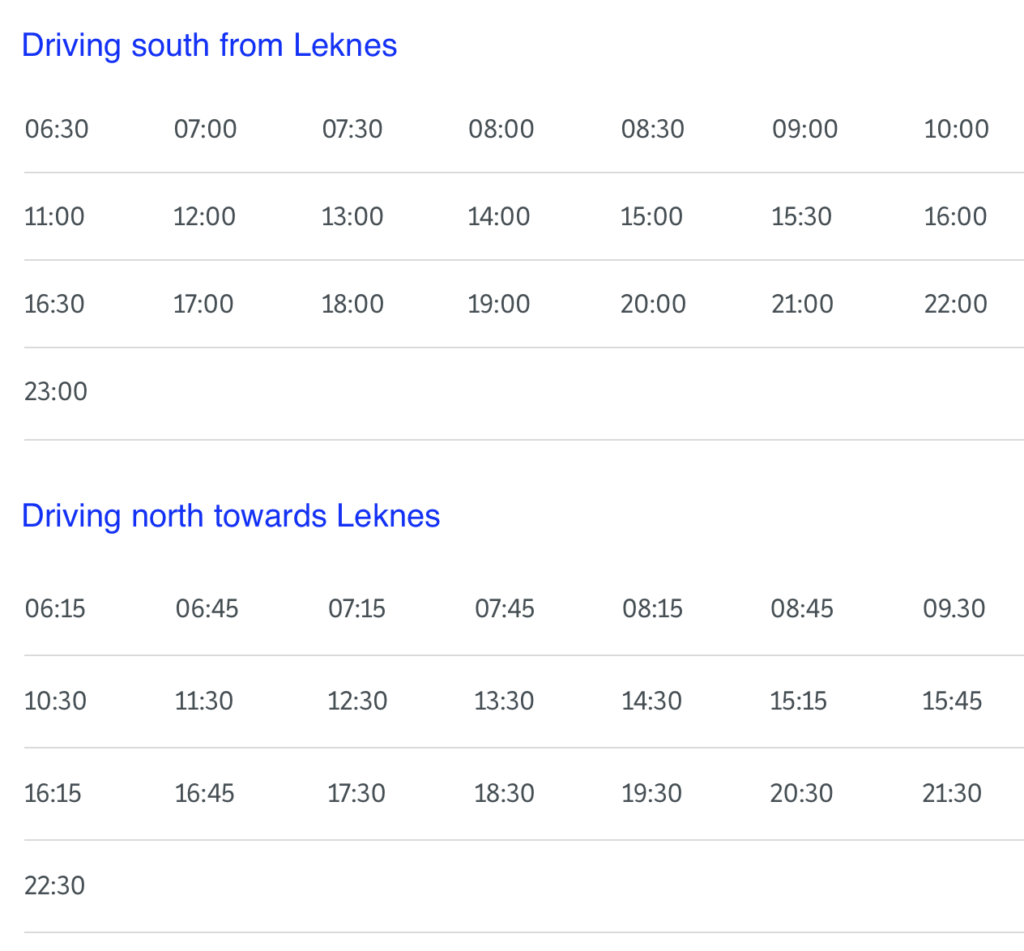The height and width of the screenshot is (951, 1024).
Task: Select the 15:15 northbound departure
Action: click(x=798, y=701)
